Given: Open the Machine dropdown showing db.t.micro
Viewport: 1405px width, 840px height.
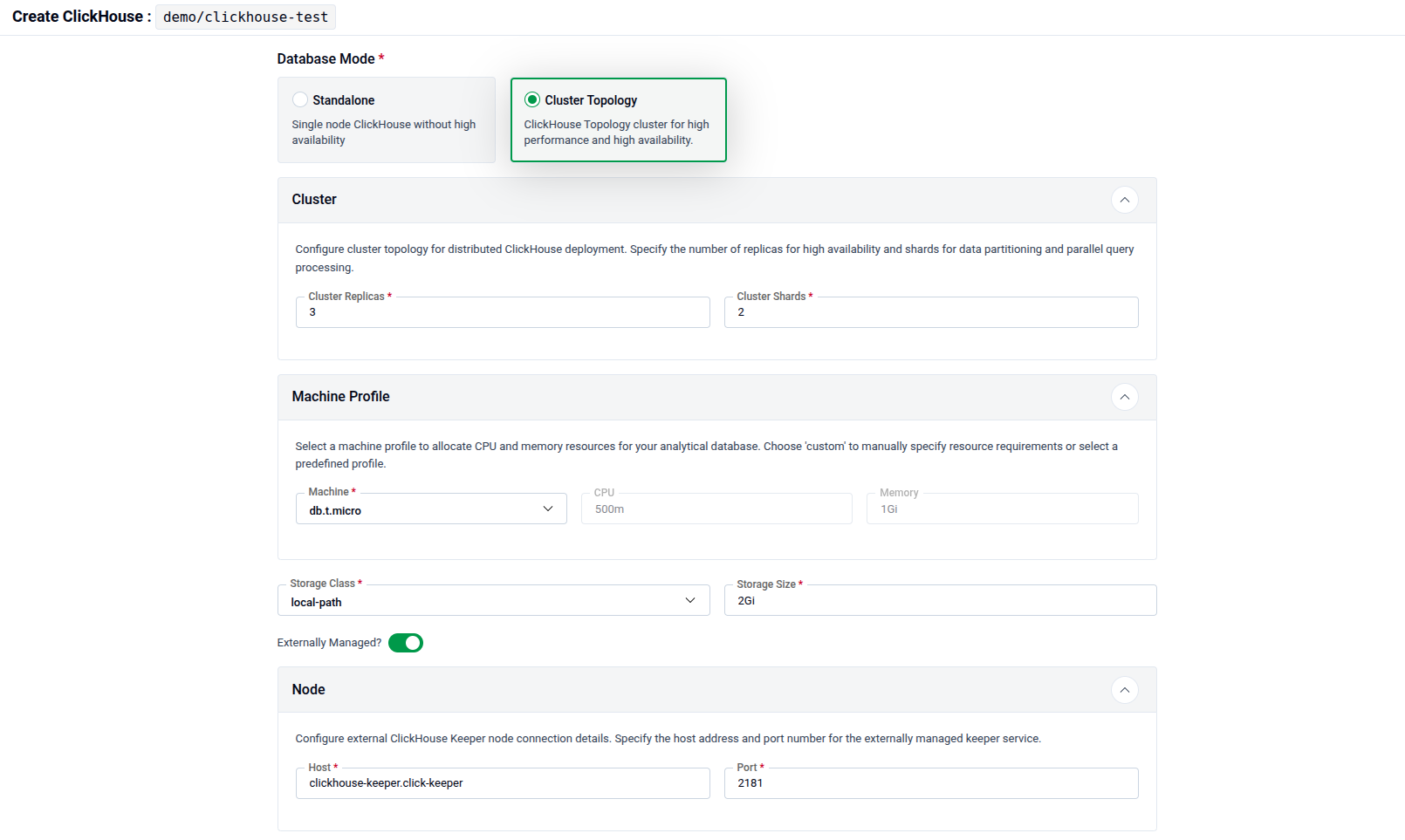Looking at the screenshot, I should (431, 509).
